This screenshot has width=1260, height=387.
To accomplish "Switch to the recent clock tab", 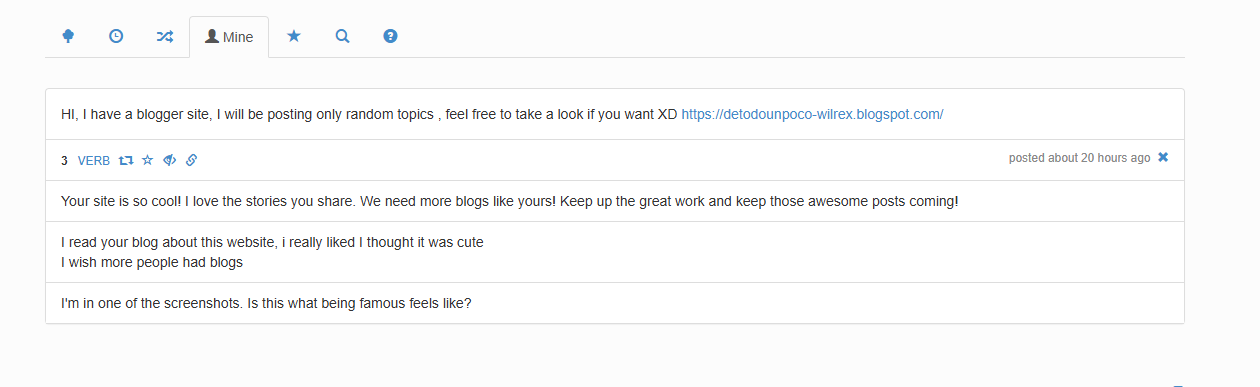I will pos(116,36).
